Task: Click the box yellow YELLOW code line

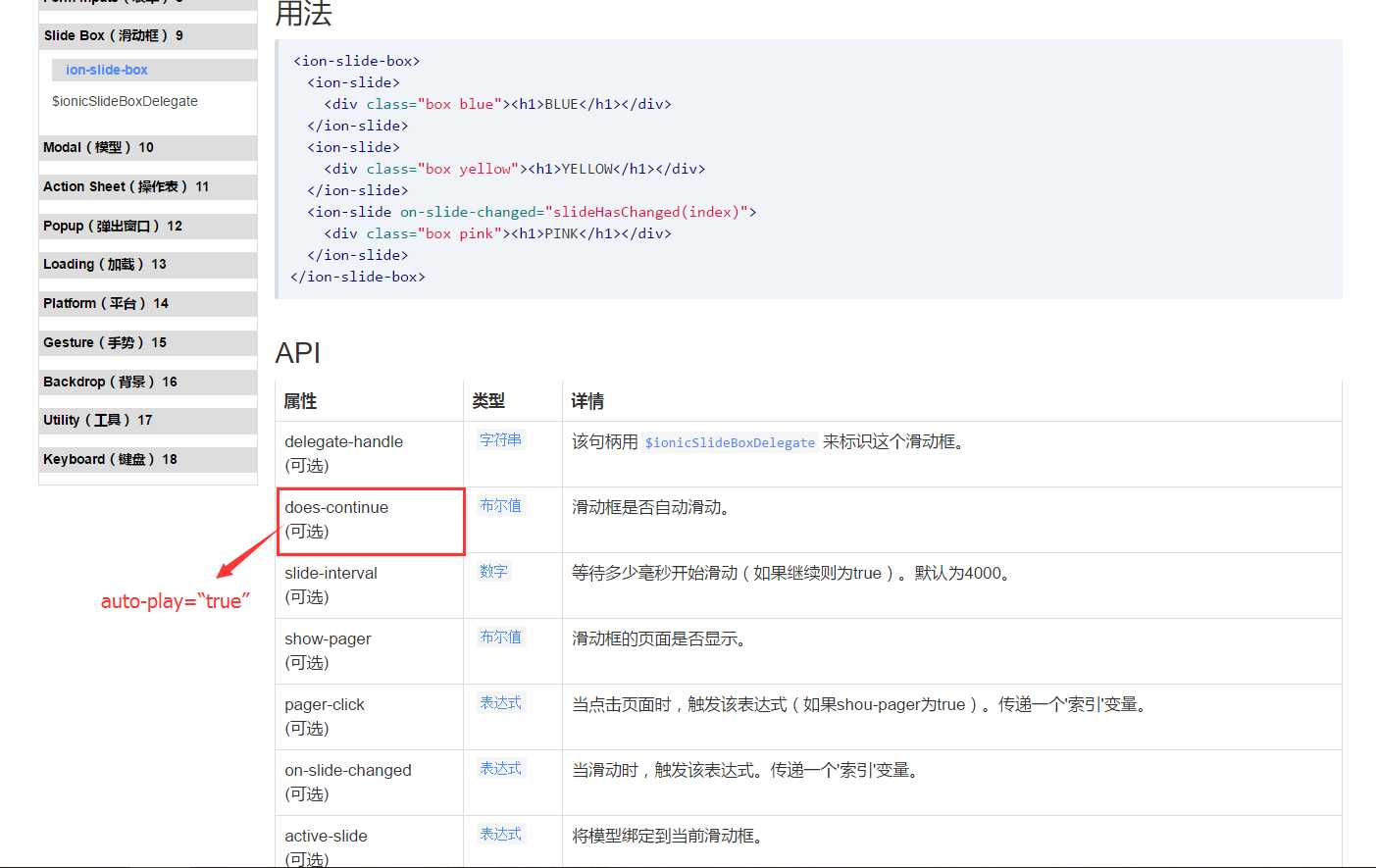Action: [515, 169]
